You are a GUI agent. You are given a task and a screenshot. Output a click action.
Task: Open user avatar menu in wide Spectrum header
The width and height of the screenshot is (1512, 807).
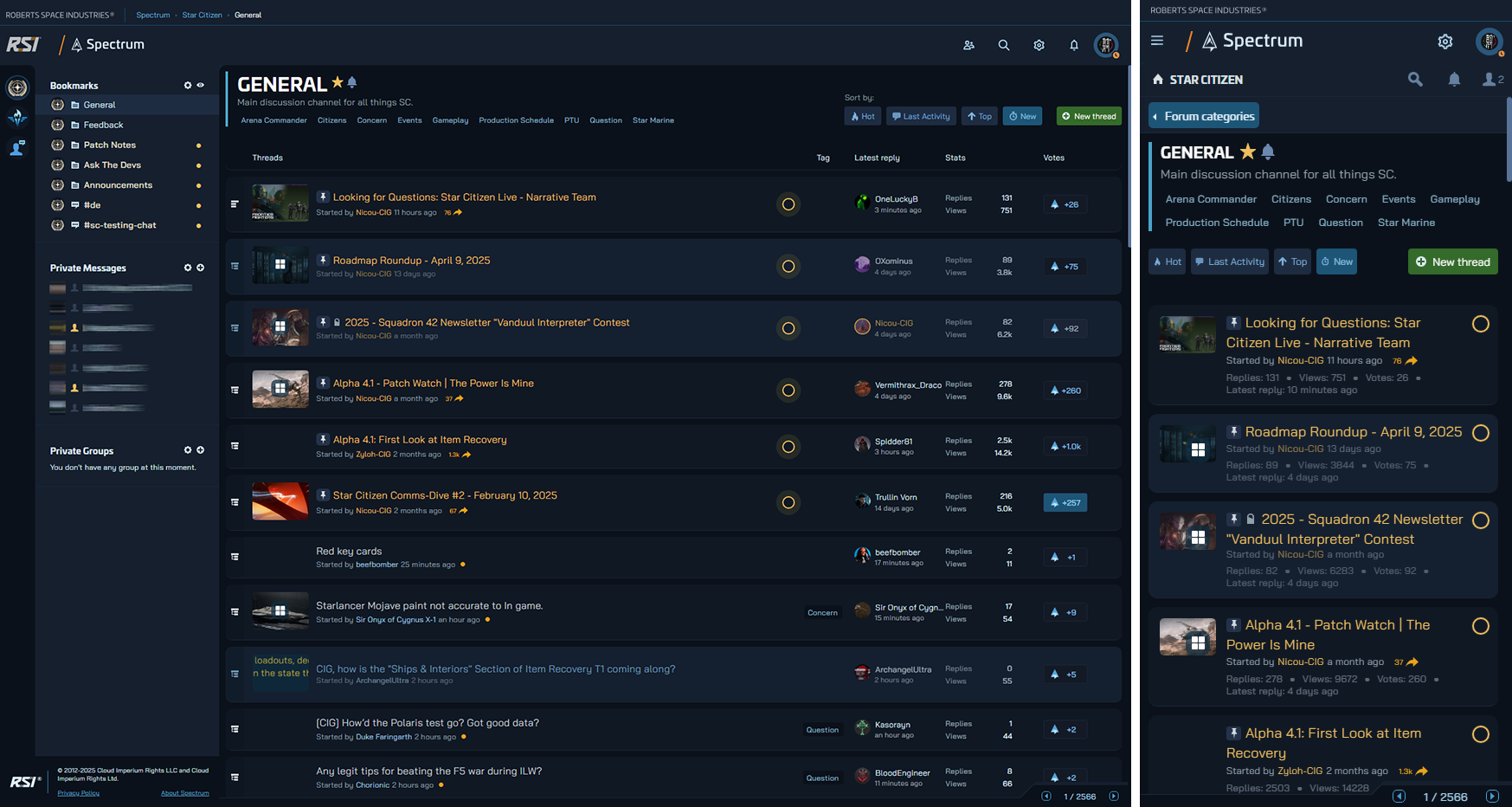tap(1106, 45)
